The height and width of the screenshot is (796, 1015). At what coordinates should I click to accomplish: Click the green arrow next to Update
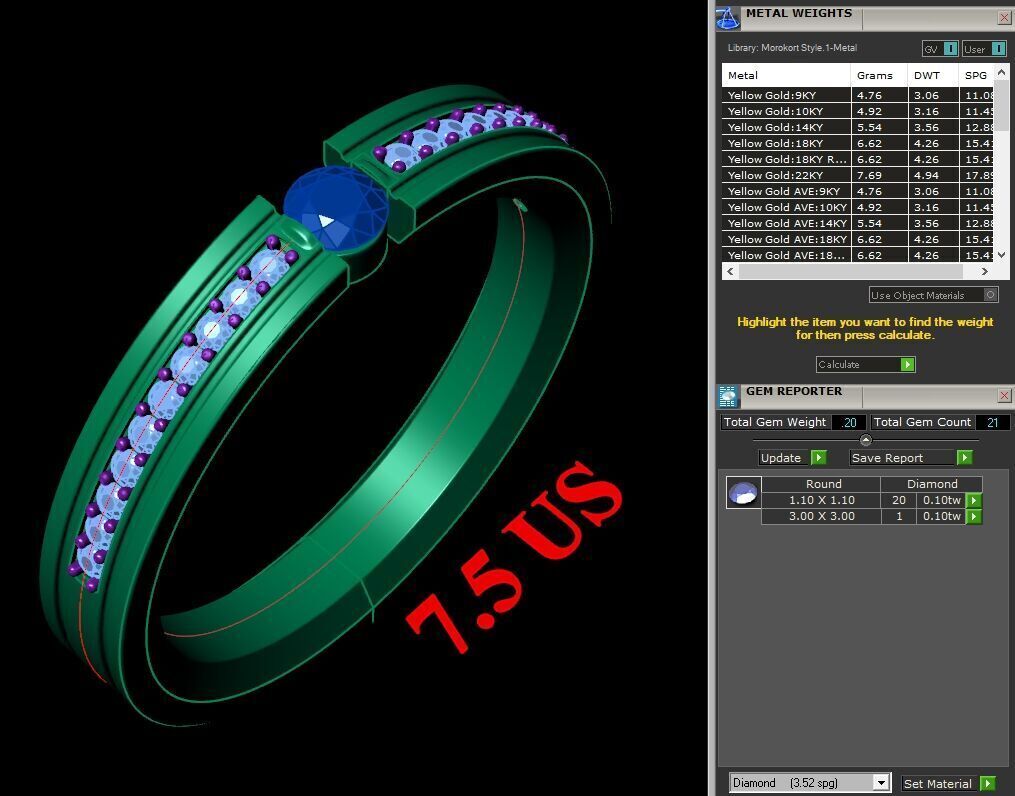click(819, 458)
